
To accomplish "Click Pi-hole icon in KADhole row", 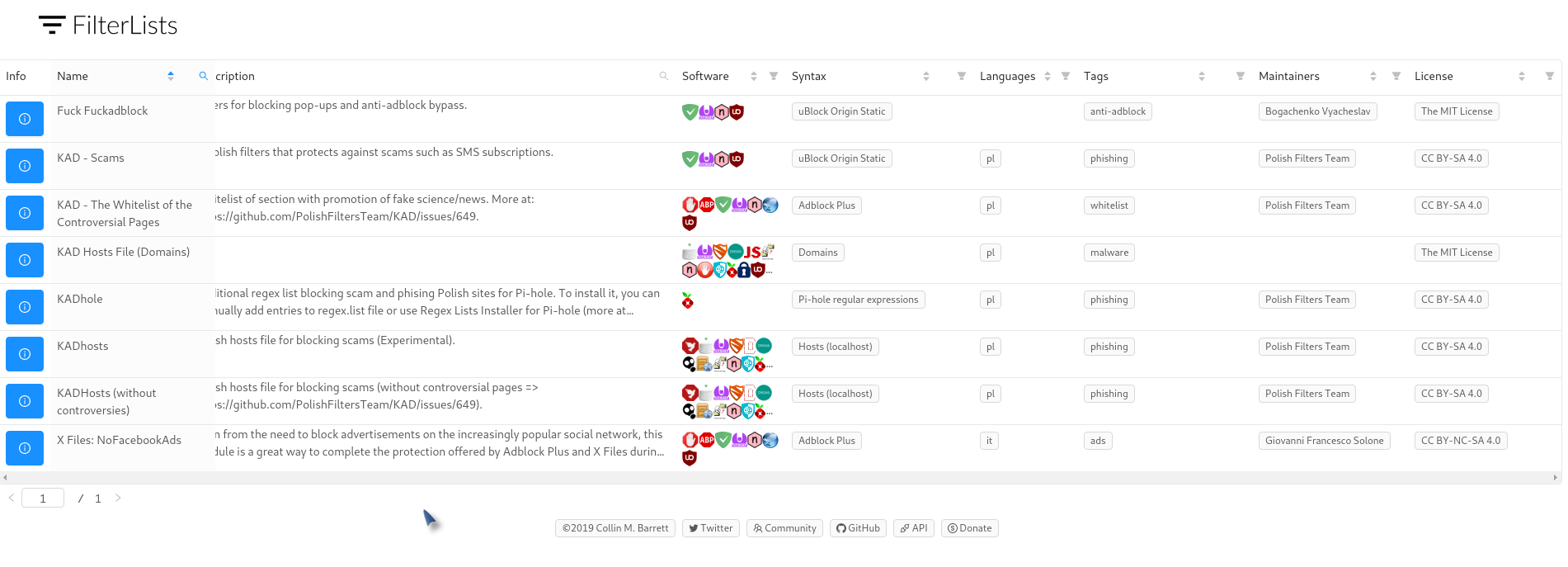I will coord(688,300).
